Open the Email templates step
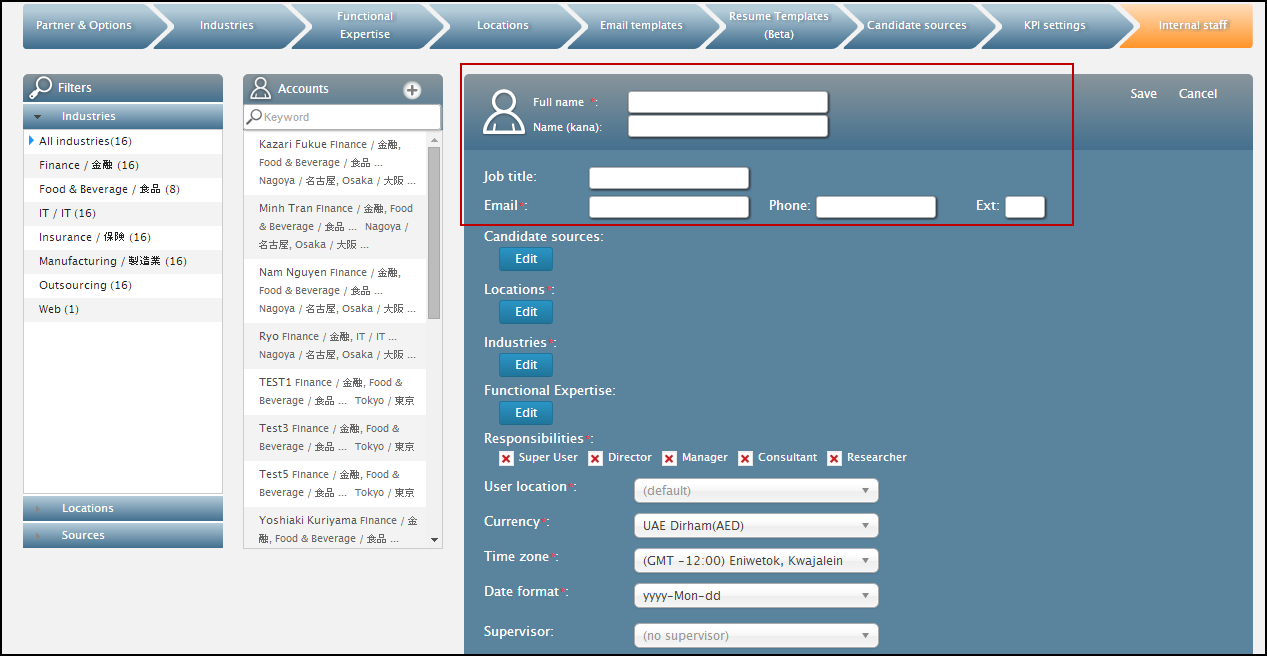This screenshot has width=1267, height=656. pyautogui.click(x=641, y=25)
